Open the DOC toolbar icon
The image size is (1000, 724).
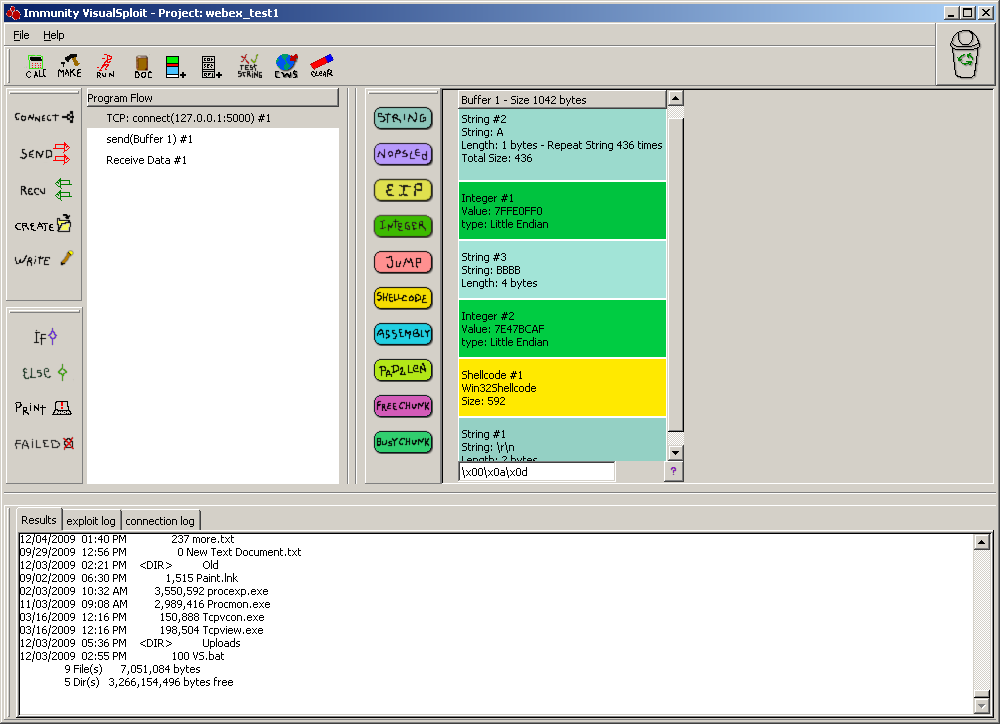point(143,66)
